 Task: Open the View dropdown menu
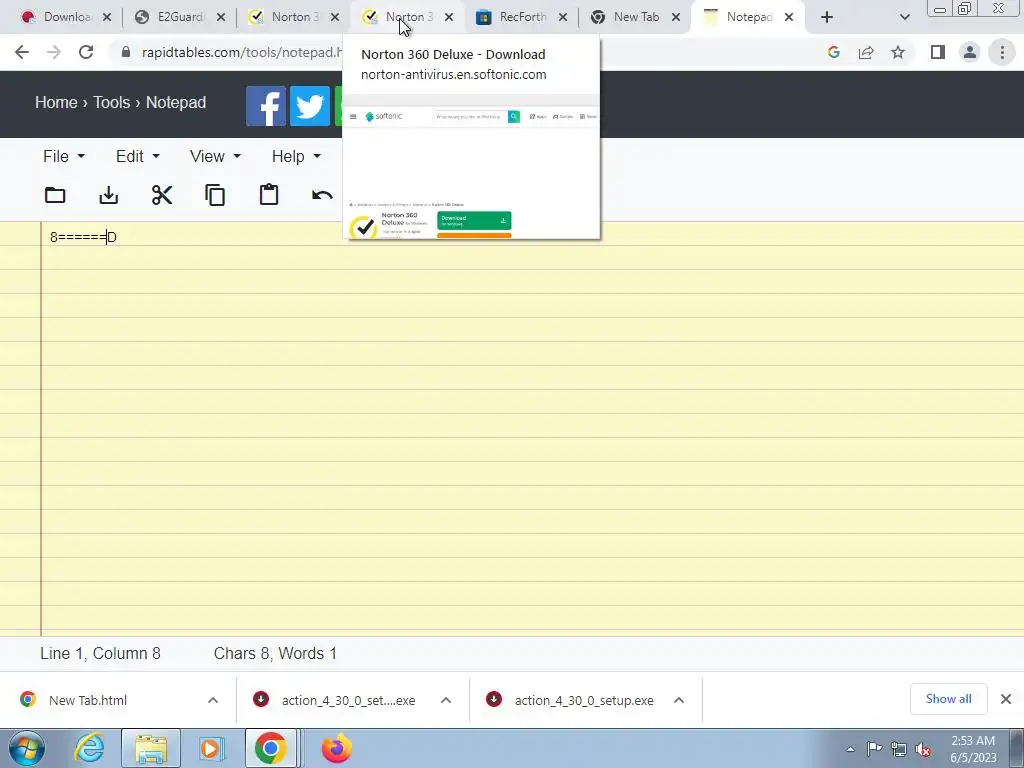pyautogui.click(x=215, y=157)
